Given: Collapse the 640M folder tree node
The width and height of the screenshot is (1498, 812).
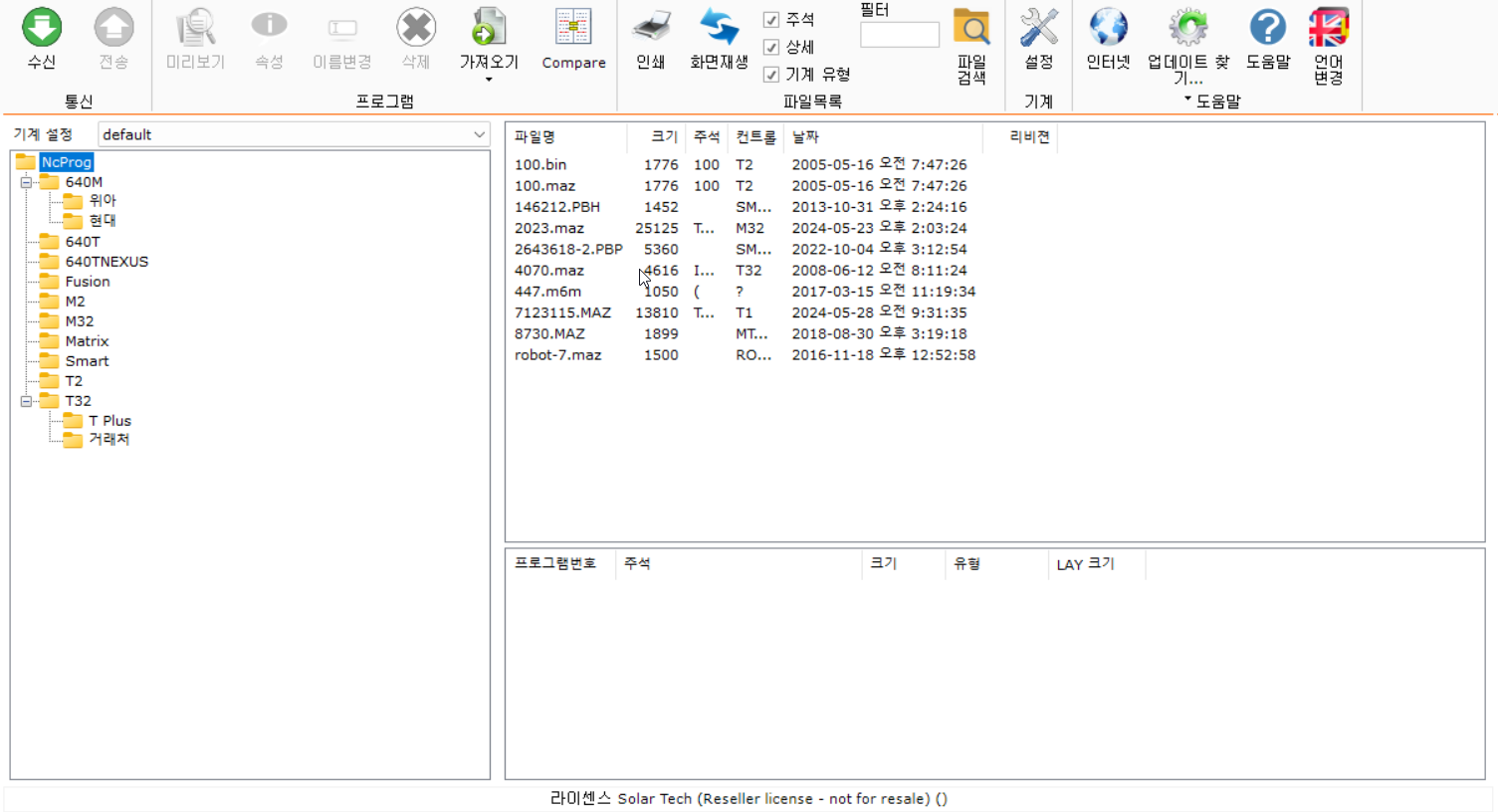Looking at the screenshot, I should (x=27, y=182).
